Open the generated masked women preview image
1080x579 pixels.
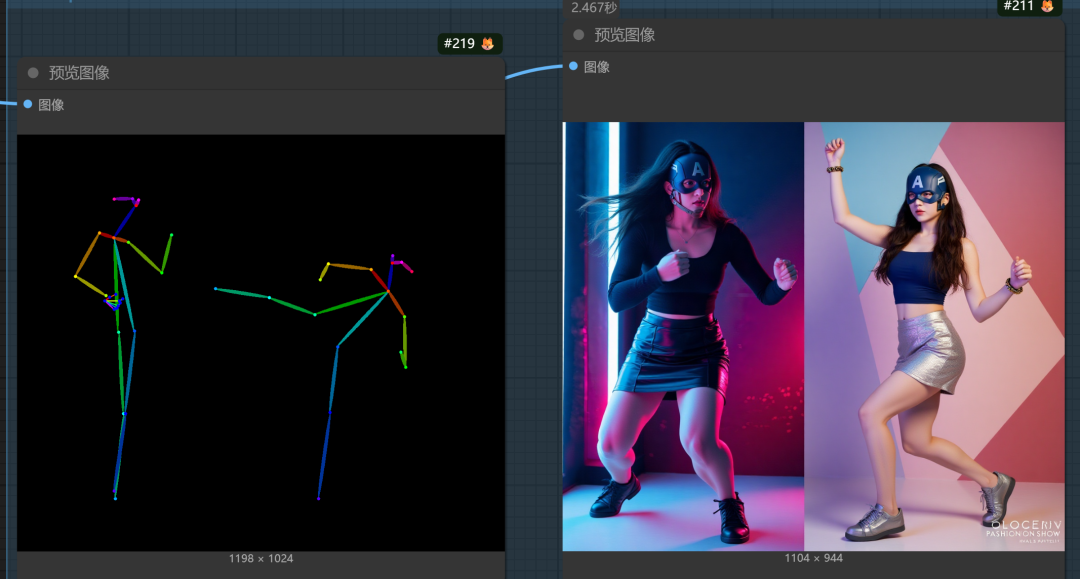tap(813, 337)
